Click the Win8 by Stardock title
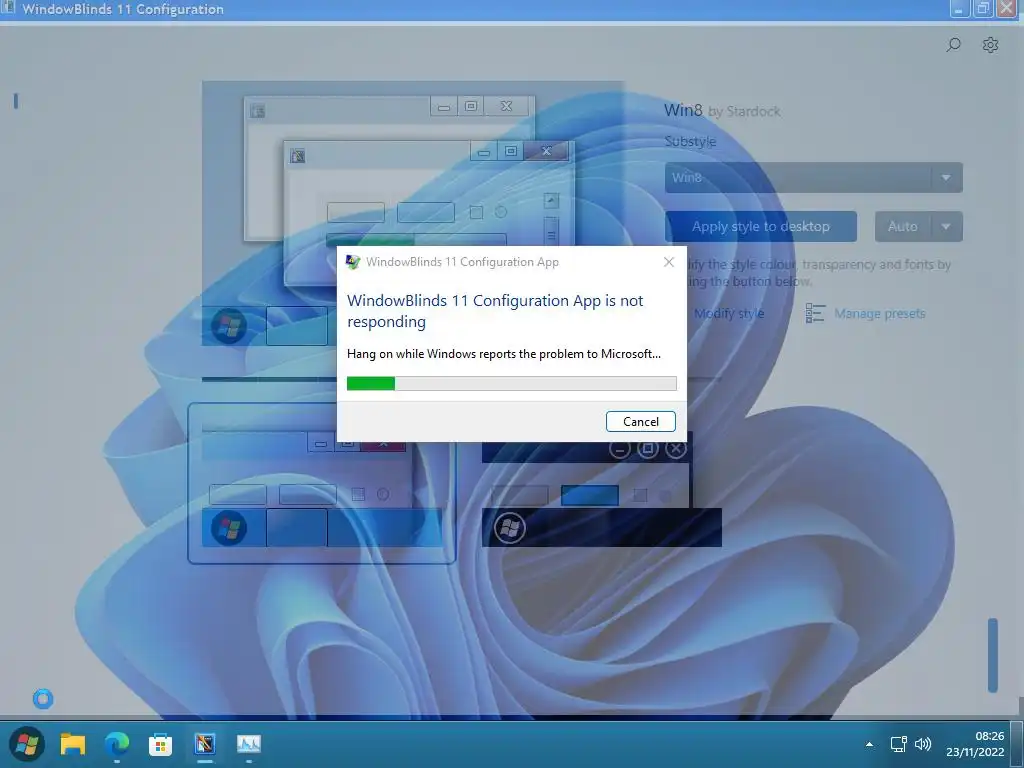This screenshot has width=1024, height=768. 722,110
